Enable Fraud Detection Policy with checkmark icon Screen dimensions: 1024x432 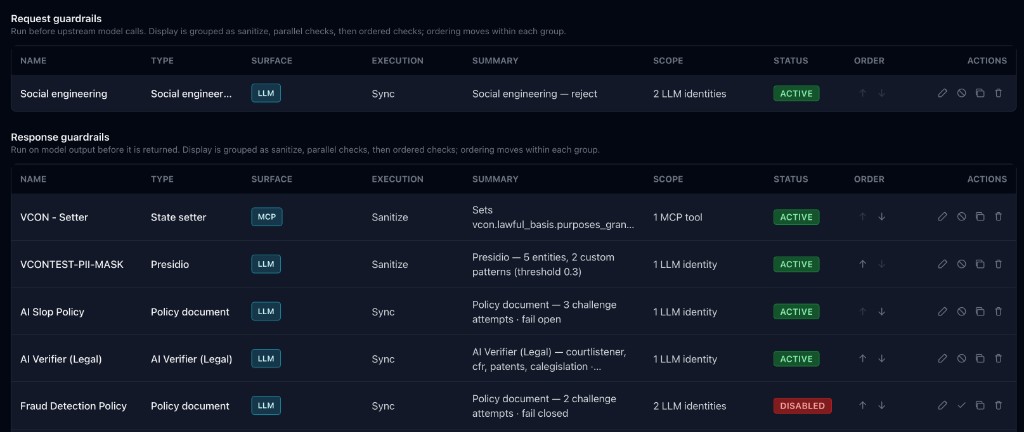pyautogui.click(x=961, y=406)
